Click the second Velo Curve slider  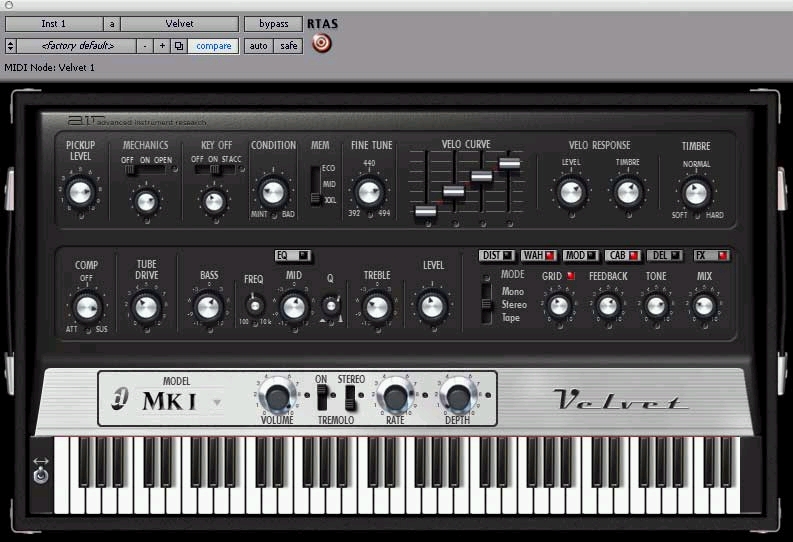[x=454, y=191]
